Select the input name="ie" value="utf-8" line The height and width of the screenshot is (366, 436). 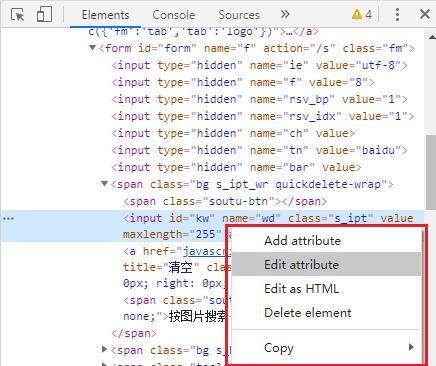click(259, 65)
